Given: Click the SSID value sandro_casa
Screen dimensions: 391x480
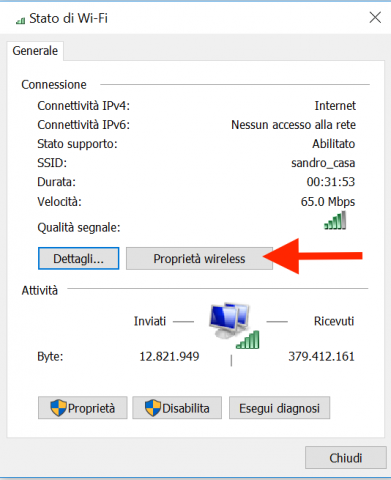Looking at the screenshot, I should pyautogui.click(x=323, y=163).
